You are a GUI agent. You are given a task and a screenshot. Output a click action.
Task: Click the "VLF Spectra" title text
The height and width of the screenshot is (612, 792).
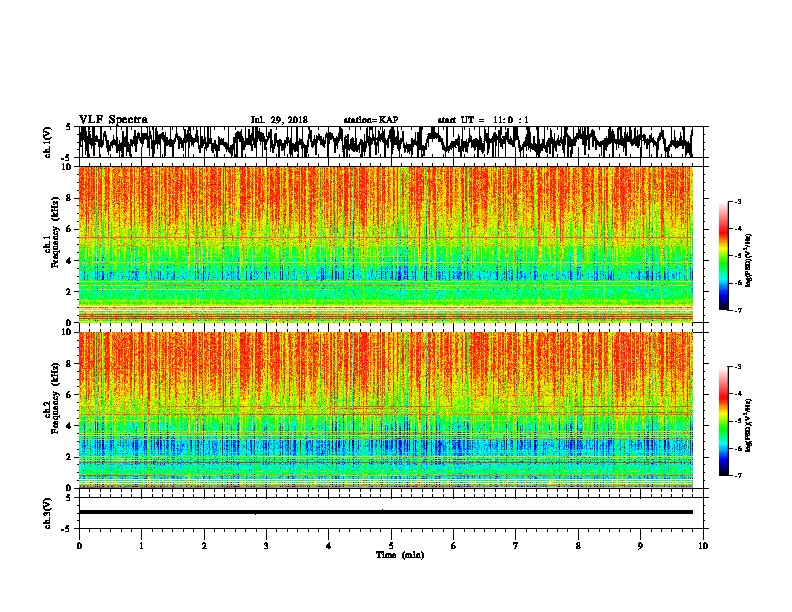113,120
